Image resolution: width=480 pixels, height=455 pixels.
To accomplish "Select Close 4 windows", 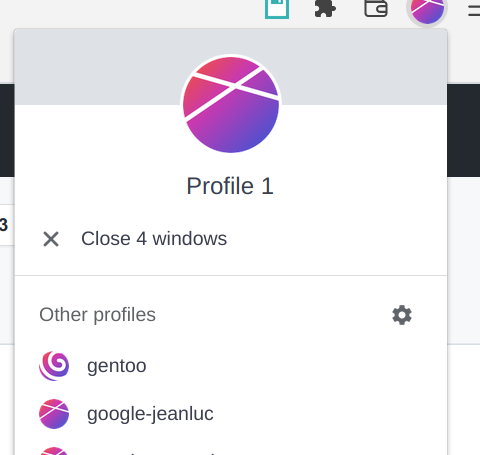I will coord(231,239).
